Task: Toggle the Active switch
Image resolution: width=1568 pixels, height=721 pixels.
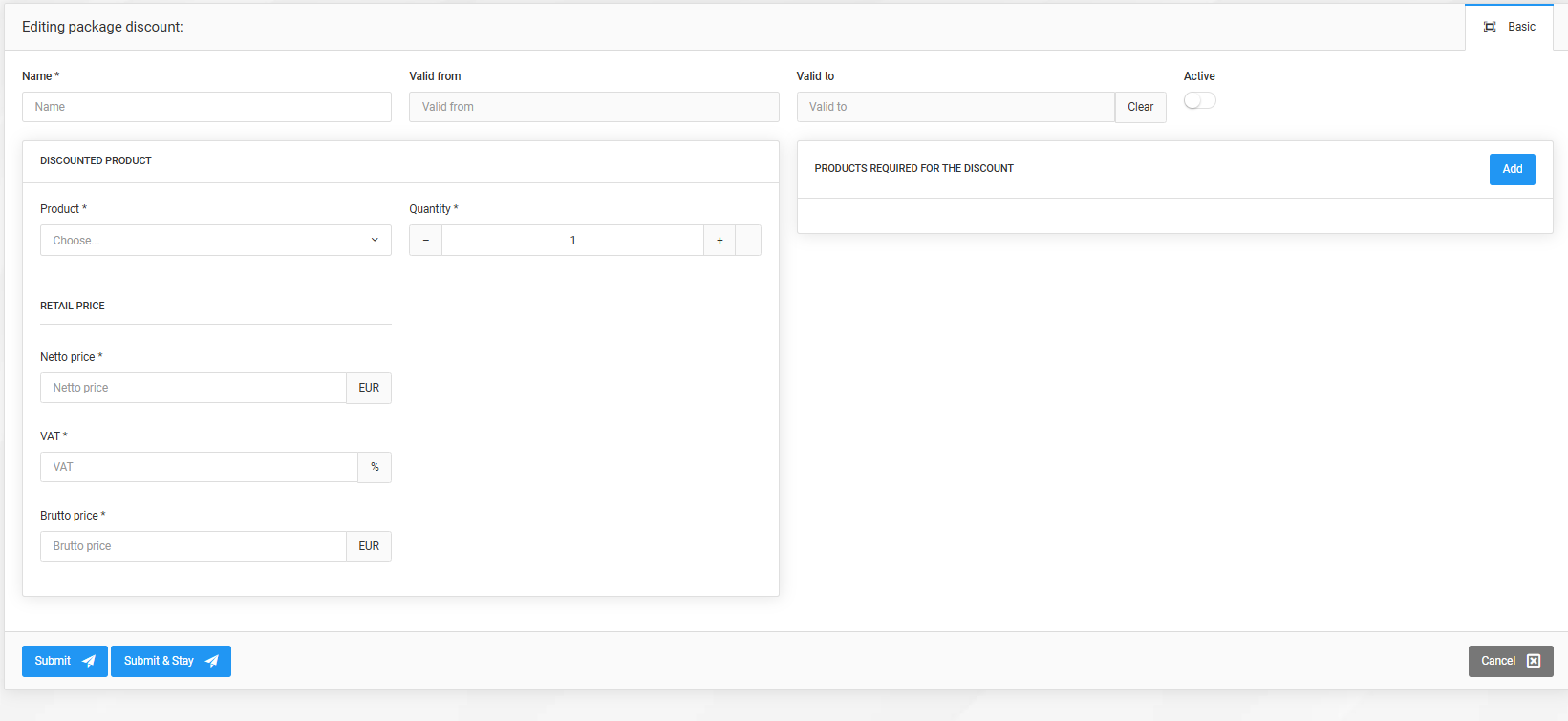Action: pos(1199,101)
